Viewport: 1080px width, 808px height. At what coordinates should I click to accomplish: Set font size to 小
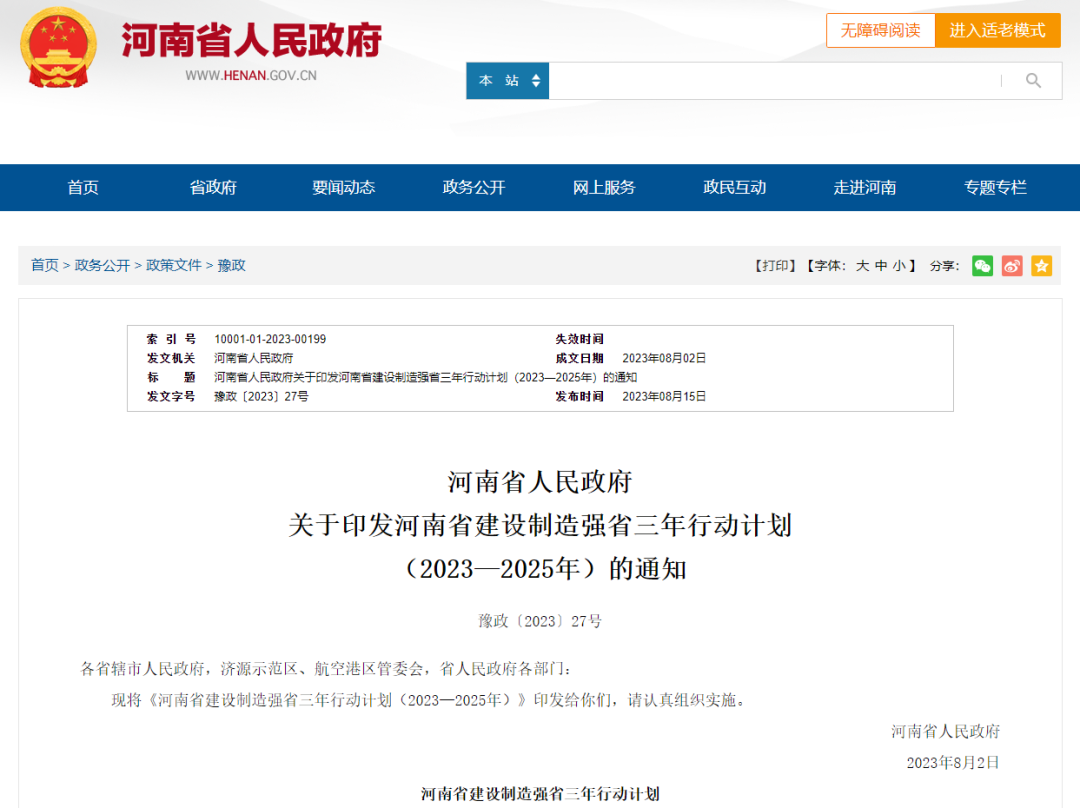click(x=899, y=266)
